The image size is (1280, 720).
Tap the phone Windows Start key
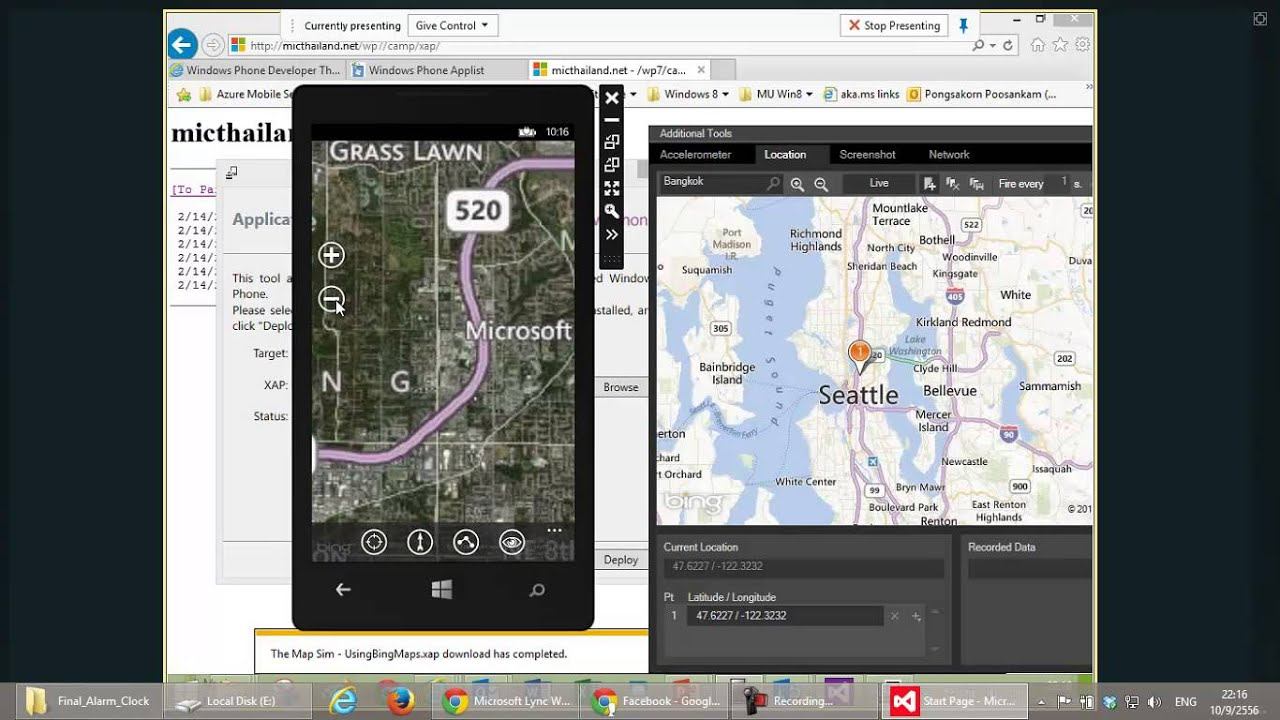click(x=442, y=590)
